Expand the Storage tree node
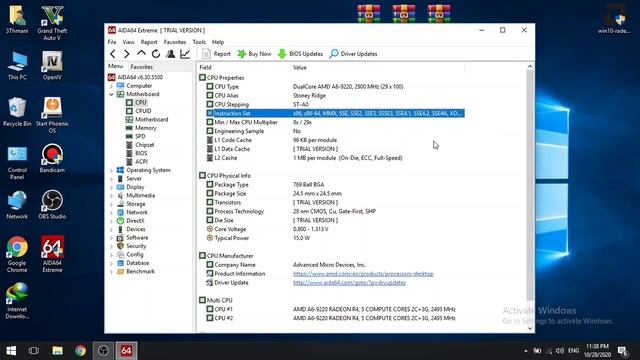Viewport: 640px width, 360px height. pos(111,204)
